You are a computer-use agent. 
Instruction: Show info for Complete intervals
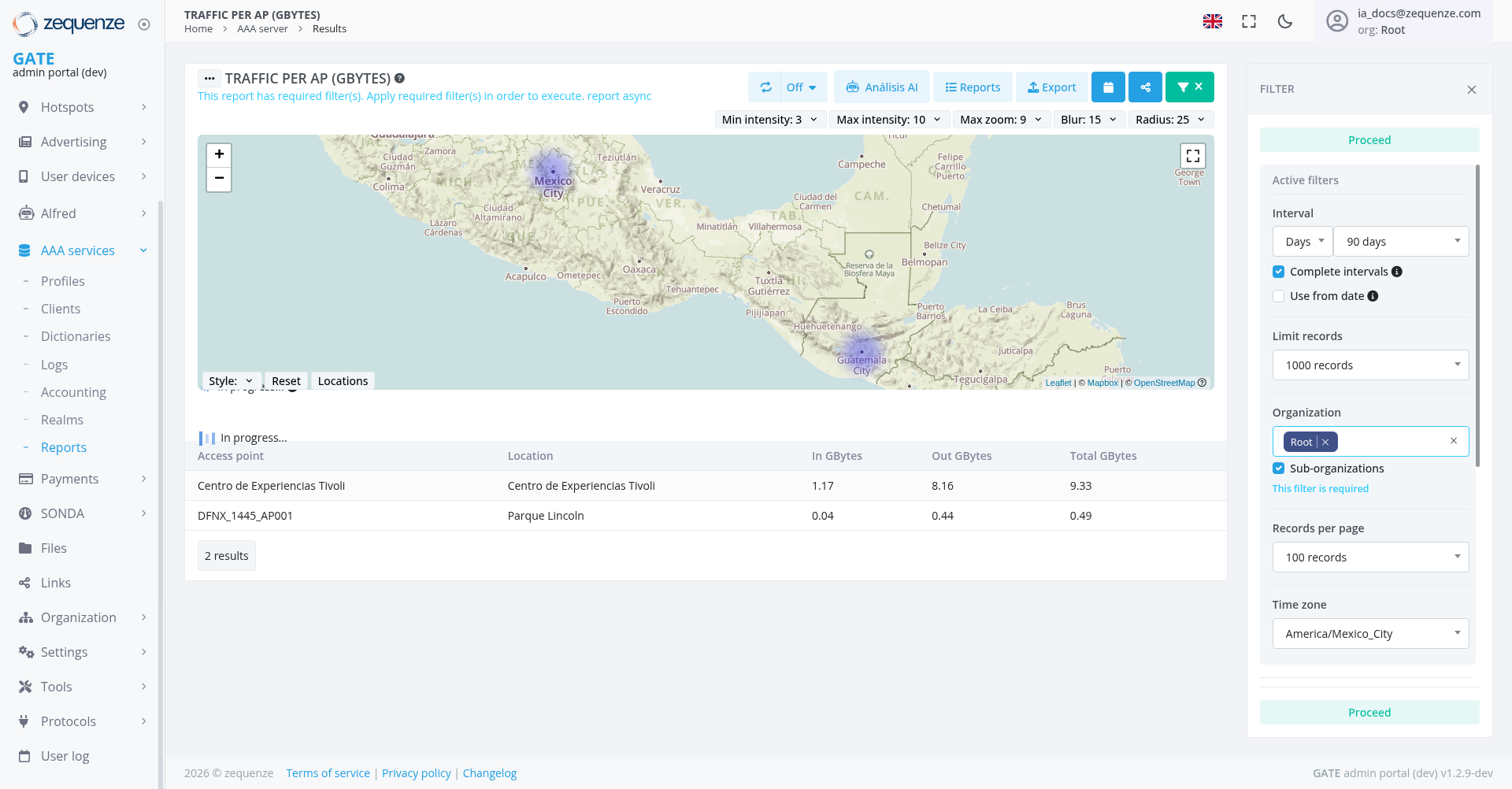(1397, 272)
